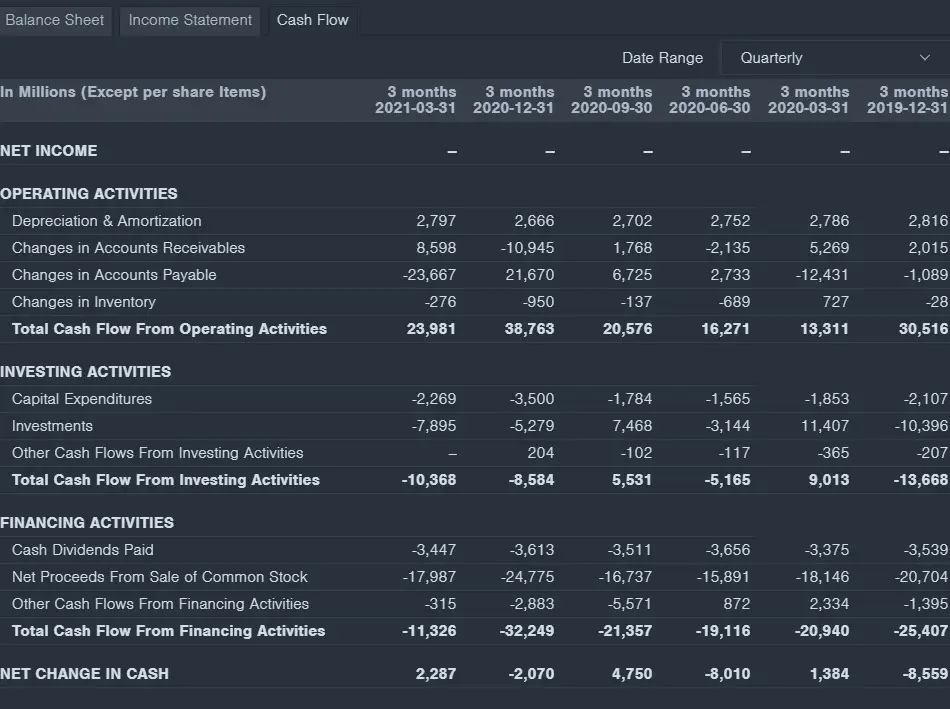This screenshot has height=709, width=950.
Task: Click the other investing value 204
Action: pos(540,453)
